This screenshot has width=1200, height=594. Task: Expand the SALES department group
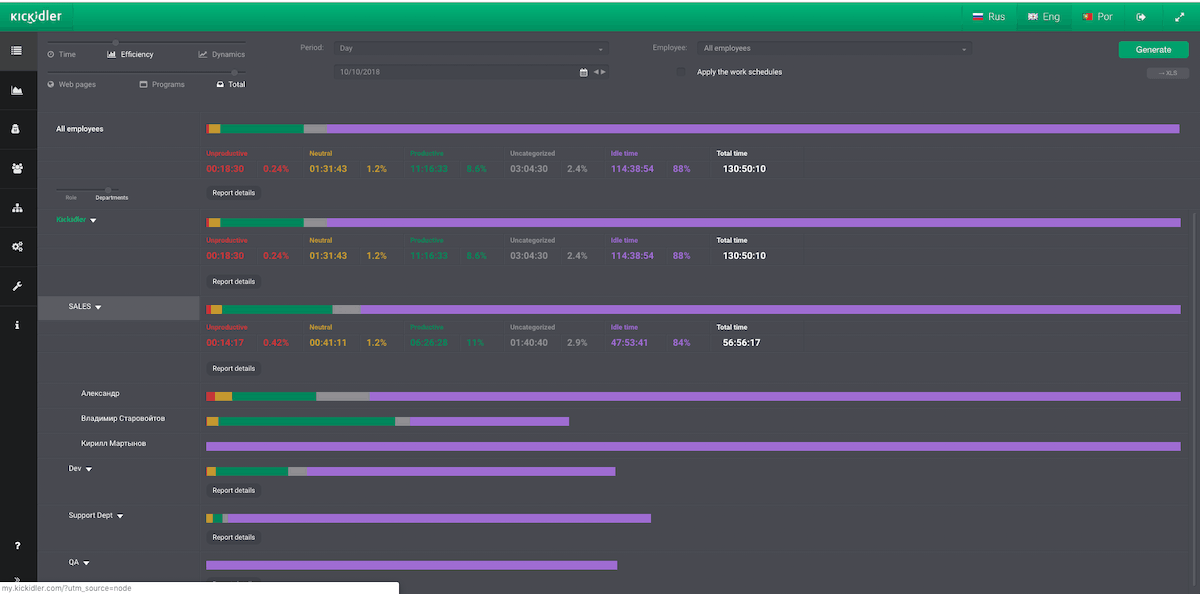pyautogui.click(x=95, y=306)
